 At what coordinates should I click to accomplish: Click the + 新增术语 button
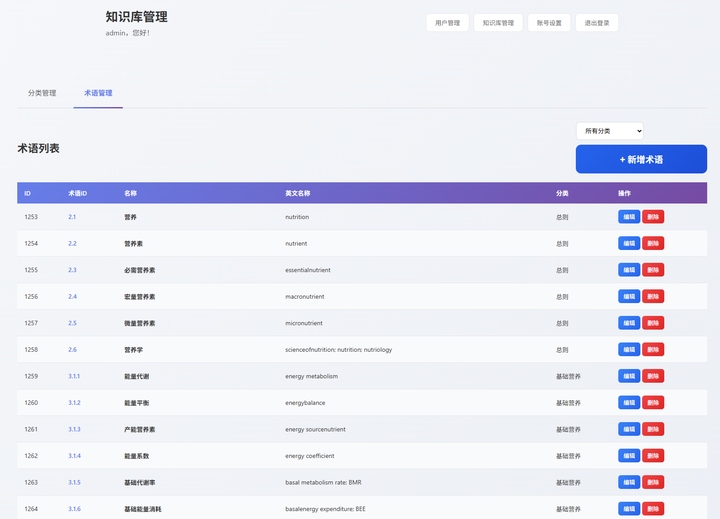641,159
